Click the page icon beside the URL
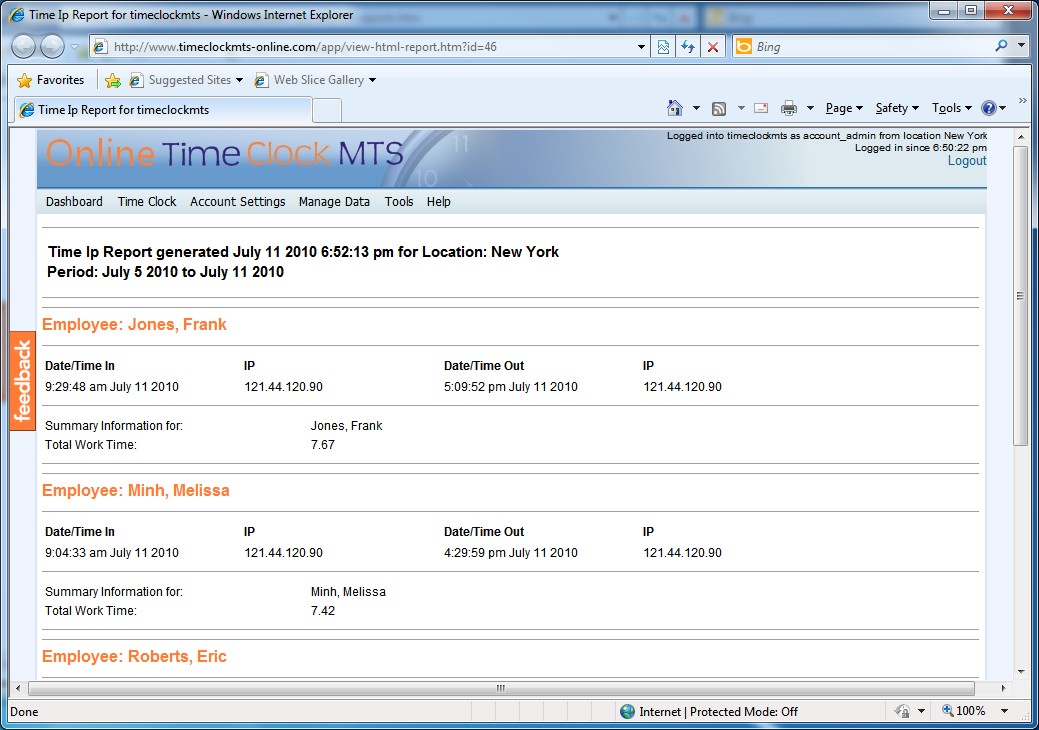The width and height of the screenshot is (1039, 730). 100,46
